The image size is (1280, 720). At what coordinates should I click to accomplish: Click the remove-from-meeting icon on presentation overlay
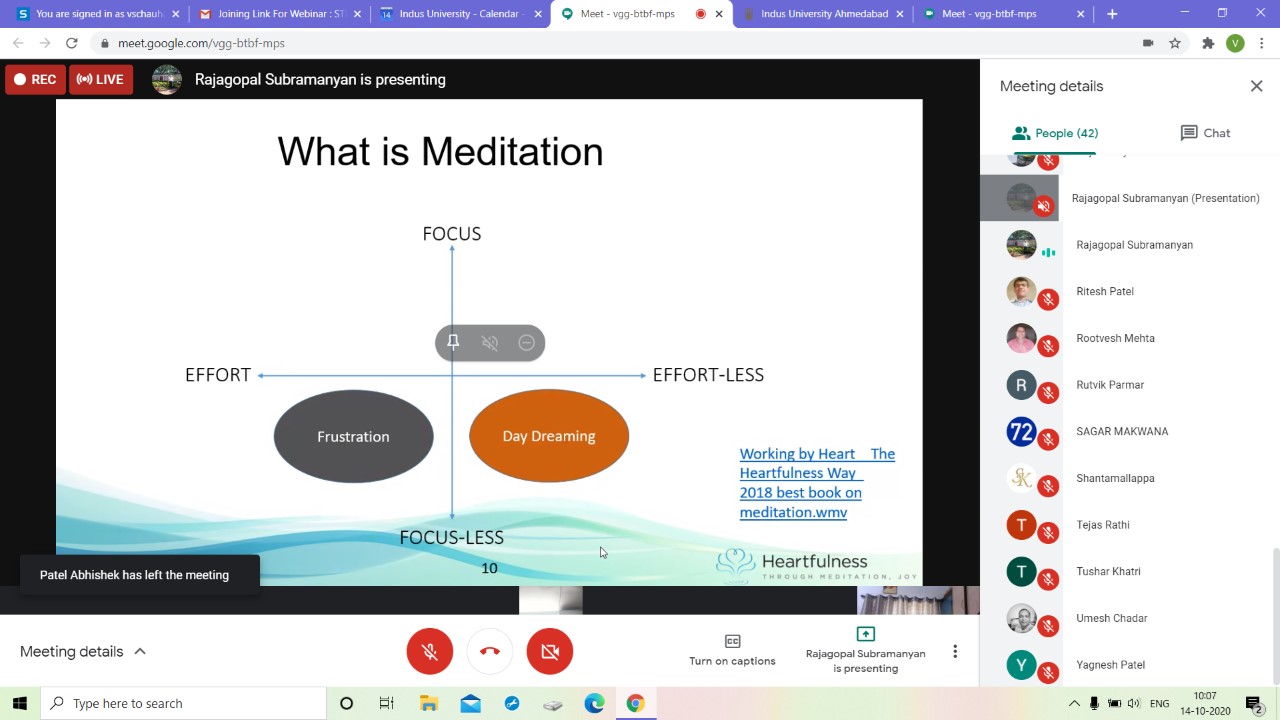tap(527, 342)
